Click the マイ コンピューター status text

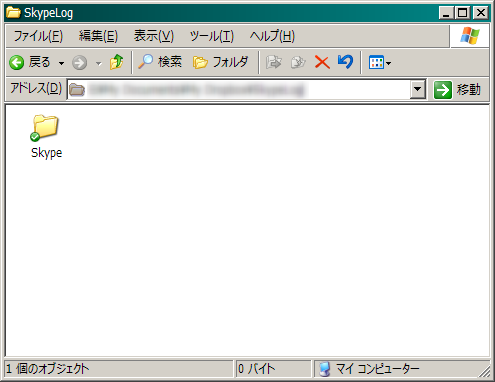377,369
